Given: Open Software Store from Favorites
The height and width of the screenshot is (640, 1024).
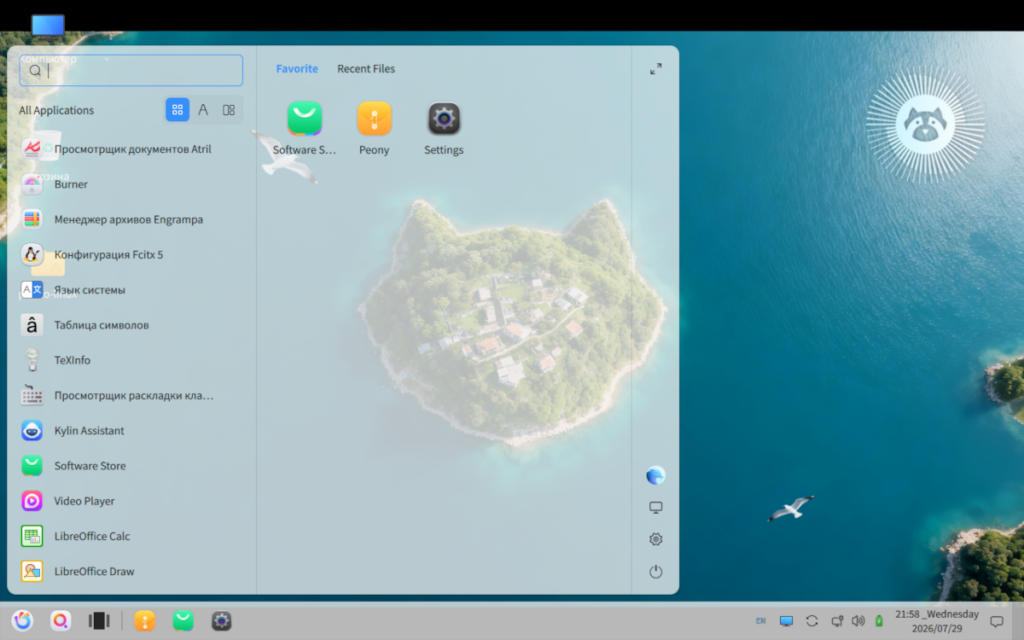Looking at the screenshot, I should coord(304,128).
